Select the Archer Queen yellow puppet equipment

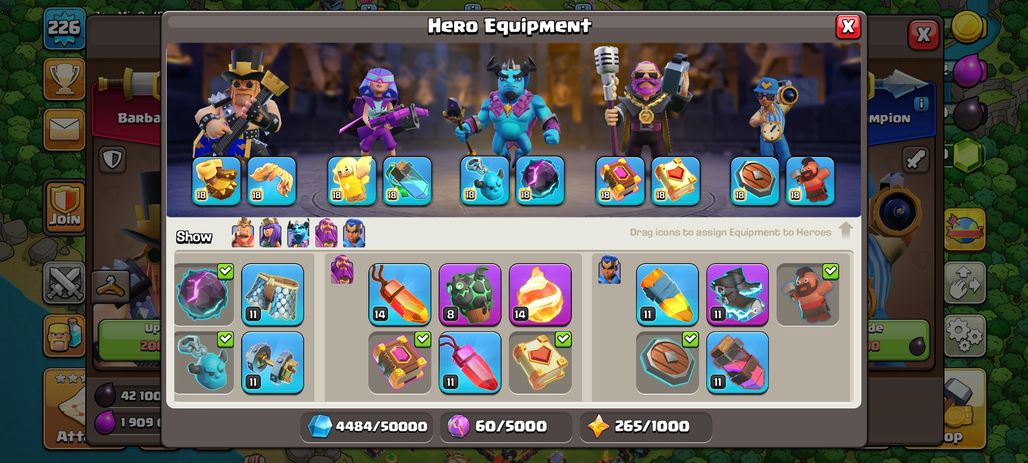[x=352, y=181]
